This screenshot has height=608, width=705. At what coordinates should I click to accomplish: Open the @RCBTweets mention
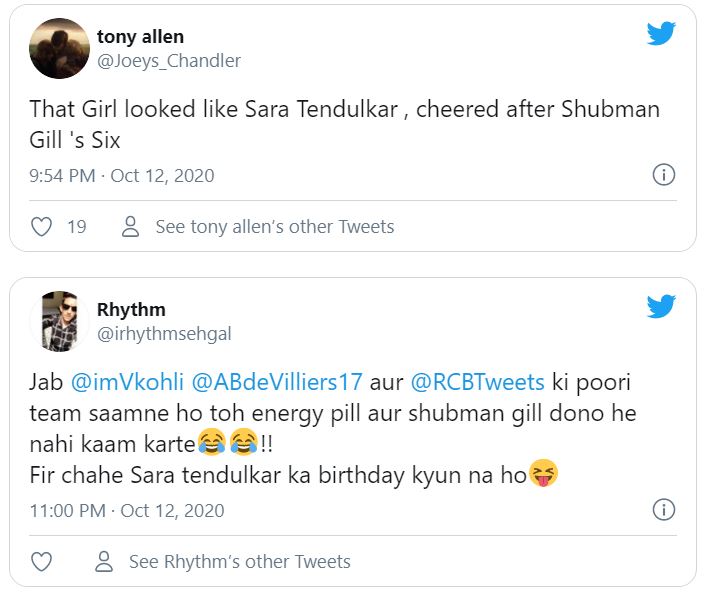(x=475, y=383)
